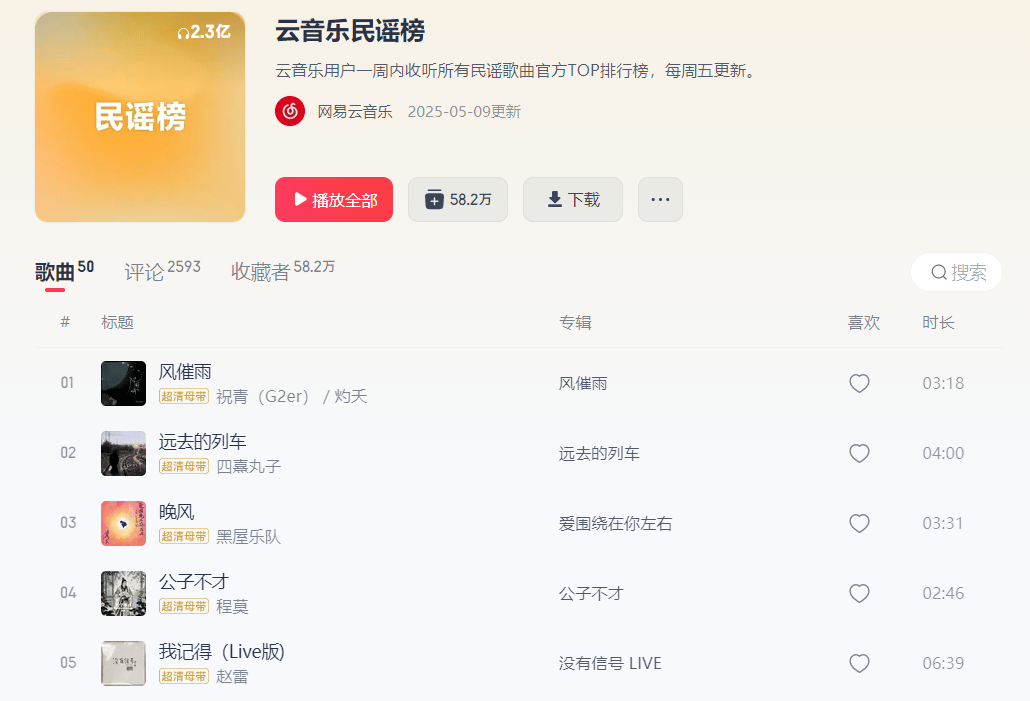Open the 收藏者 58.2万 tab
Viewport: 1030px width, 701px height.
point(283,270)
